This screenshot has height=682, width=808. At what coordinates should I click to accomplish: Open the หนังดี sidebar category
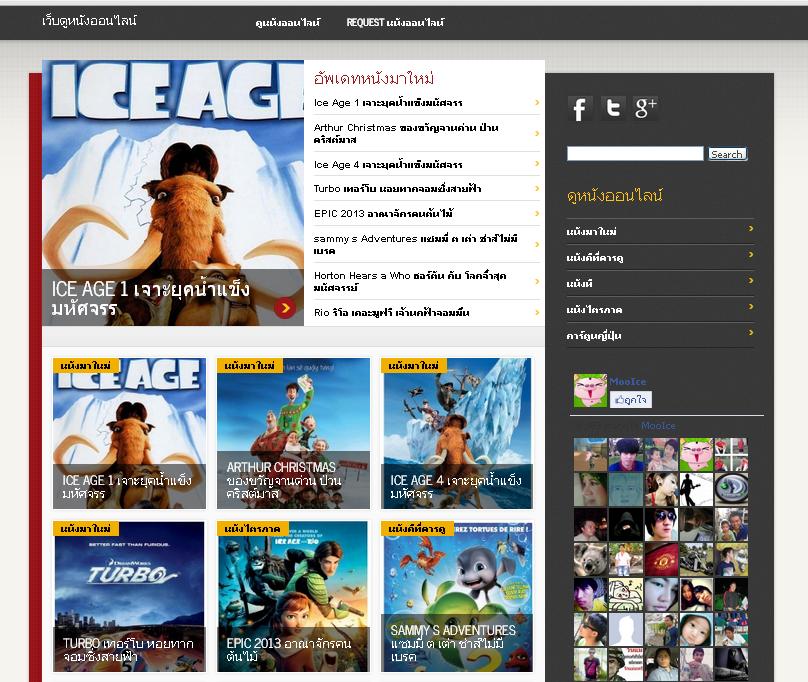click(579, 284)
